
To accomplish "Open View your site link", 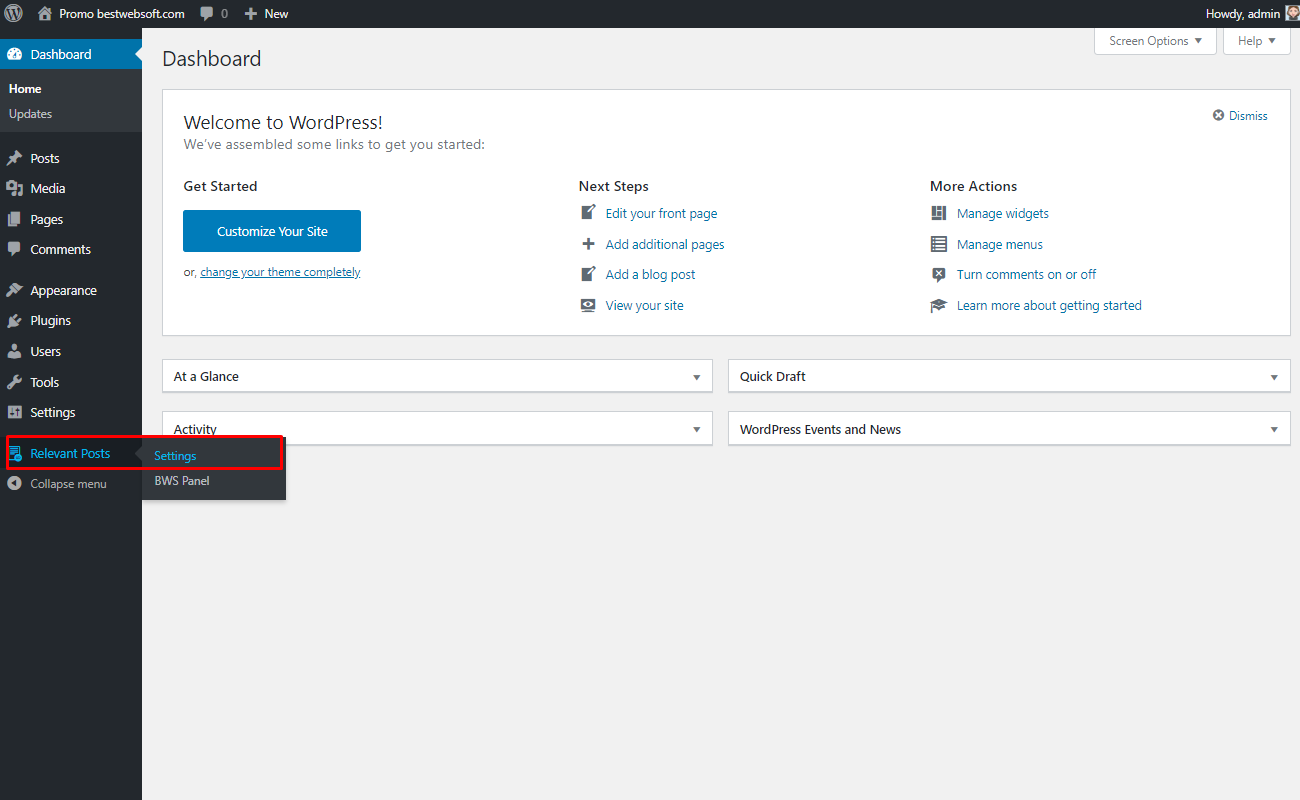I will (645, 305).
